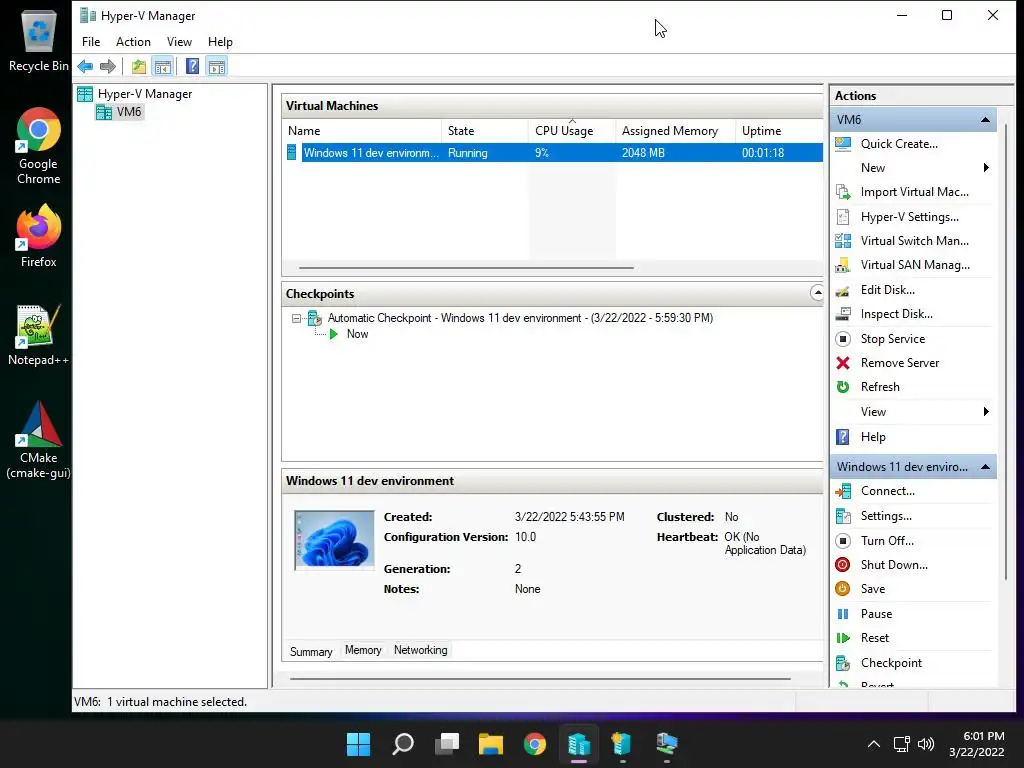Open Notepad++ desktop shortcut
Screen dimensions: 1024x768
(x=39, y=335)
